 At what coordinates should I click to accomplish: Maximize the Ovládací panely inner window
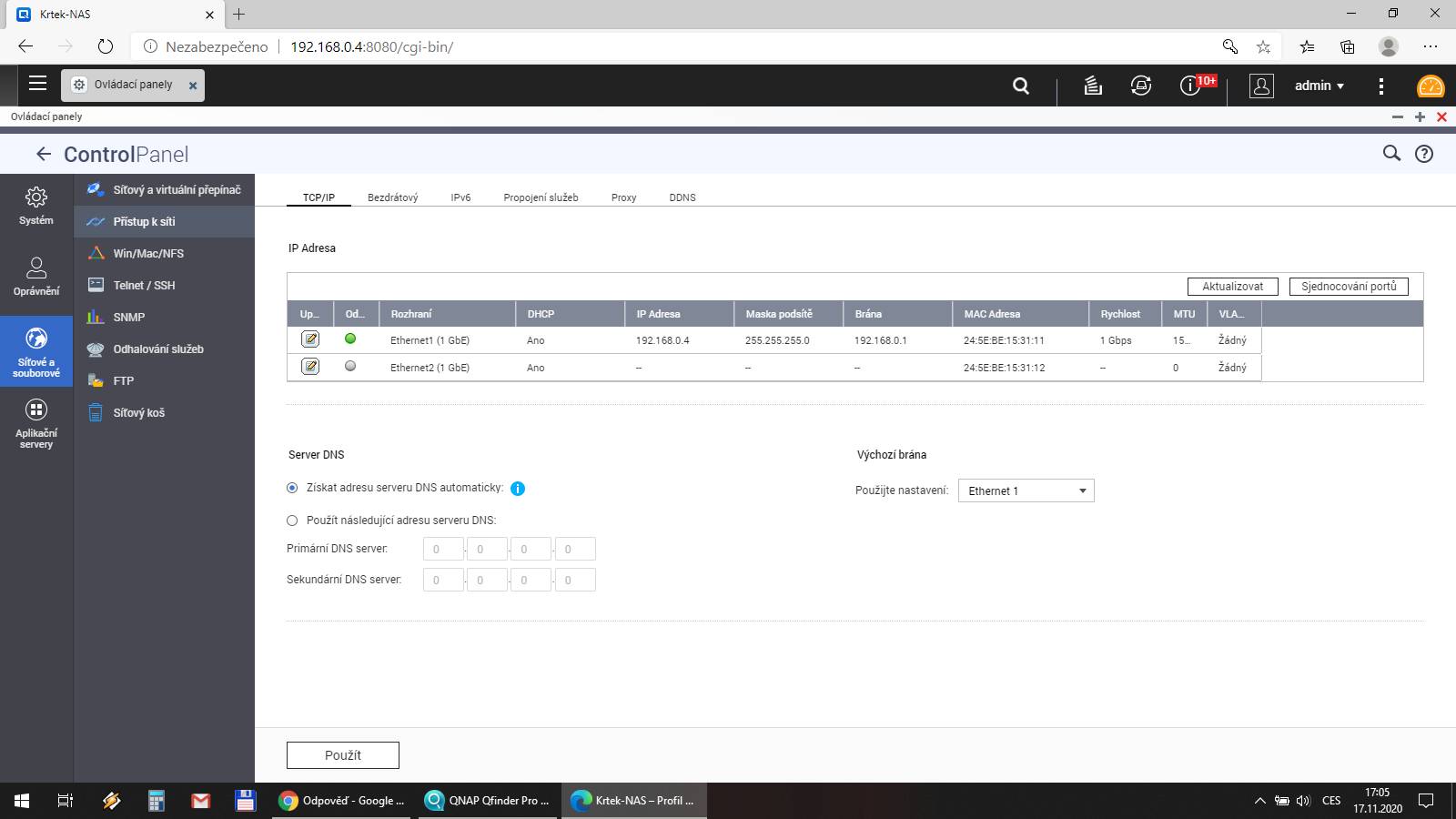[1420, 116]
